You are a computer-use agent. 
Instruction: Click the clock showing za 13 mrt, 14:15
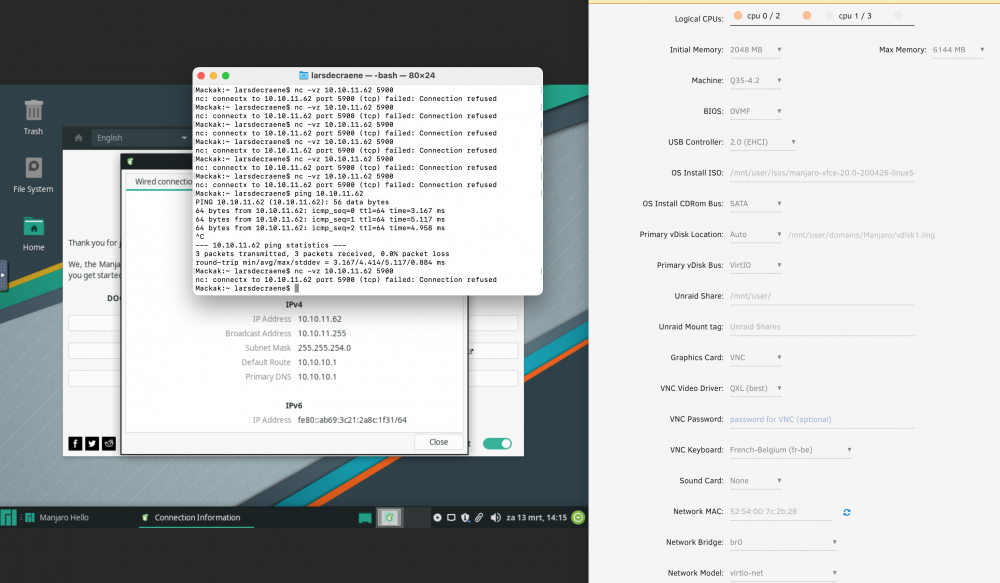(536, 517)
